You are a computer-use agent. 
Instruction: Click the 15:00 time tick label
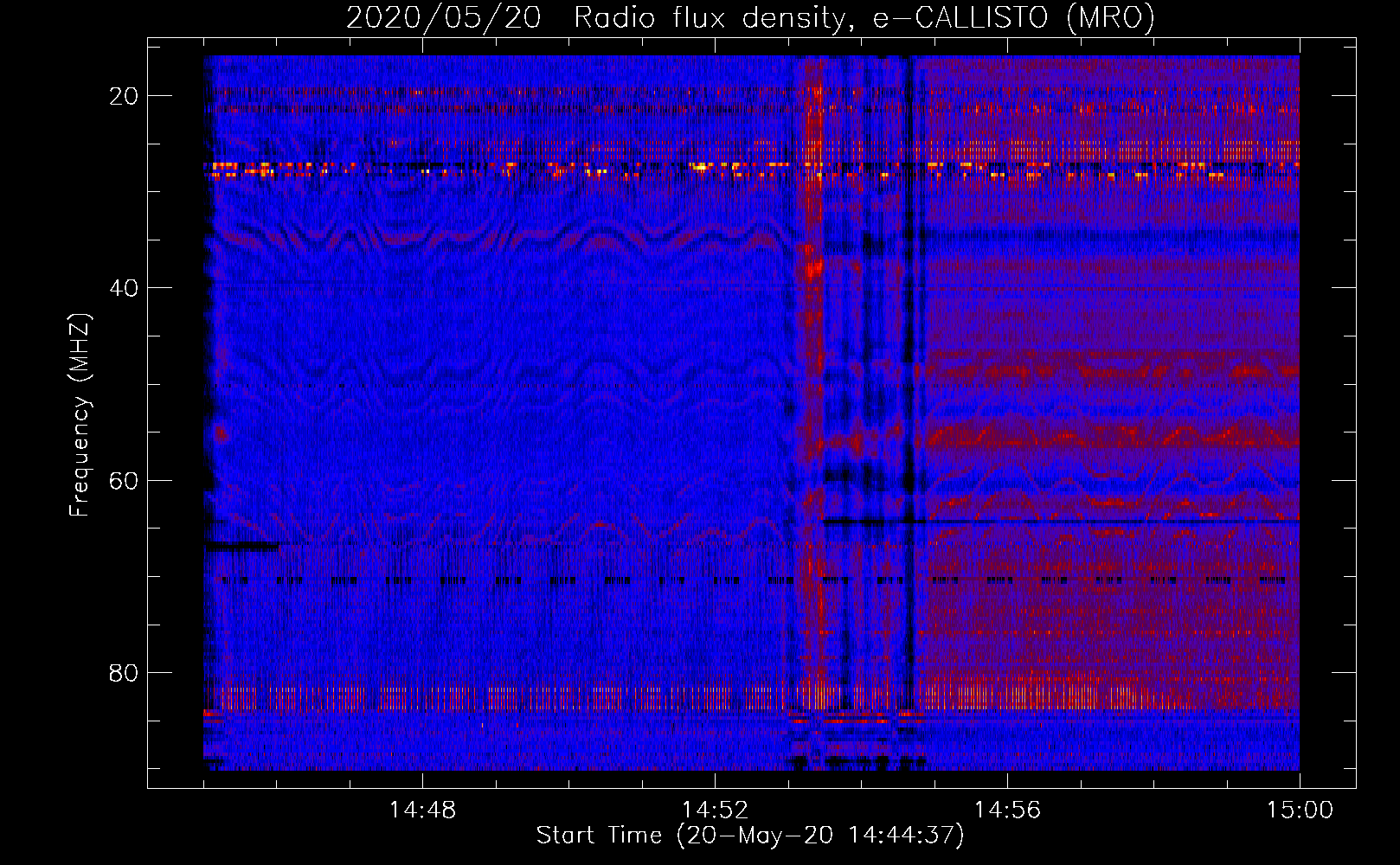[1300, 811]
